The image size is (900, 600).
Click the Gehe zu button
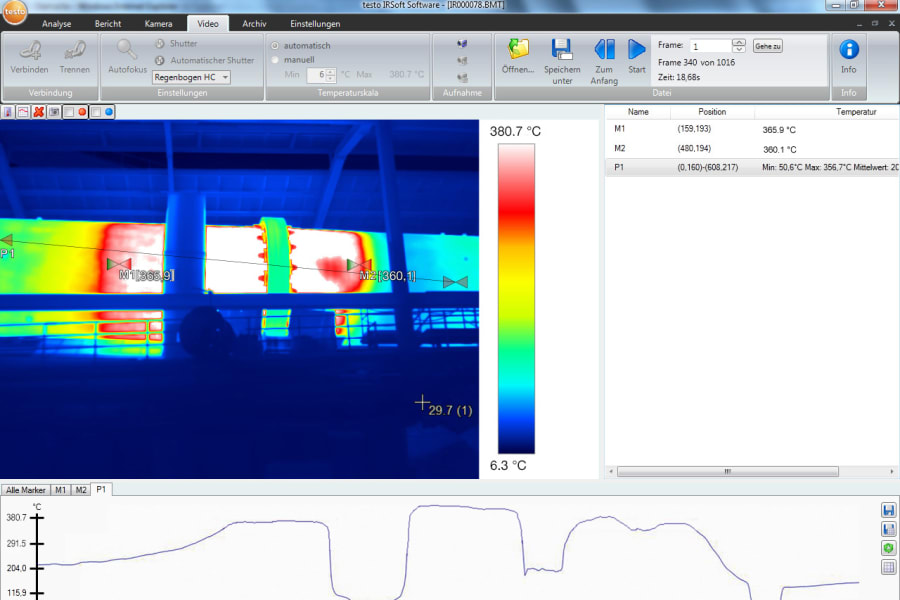pos(768,46)
